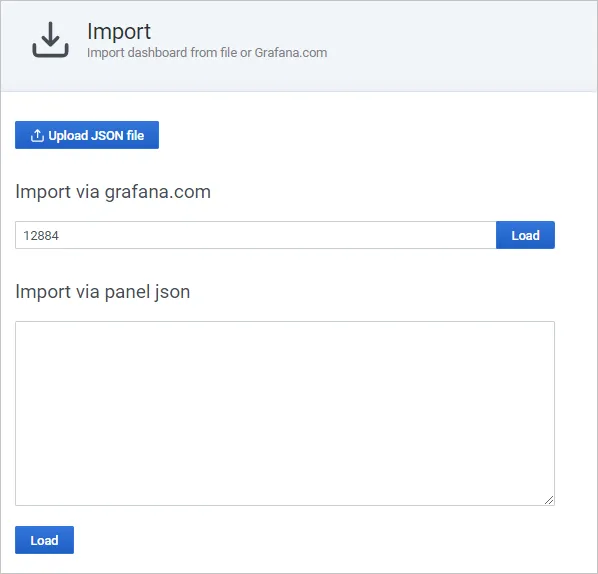
Task: Click the tray part of the Import icon
Action: (50, 51)
